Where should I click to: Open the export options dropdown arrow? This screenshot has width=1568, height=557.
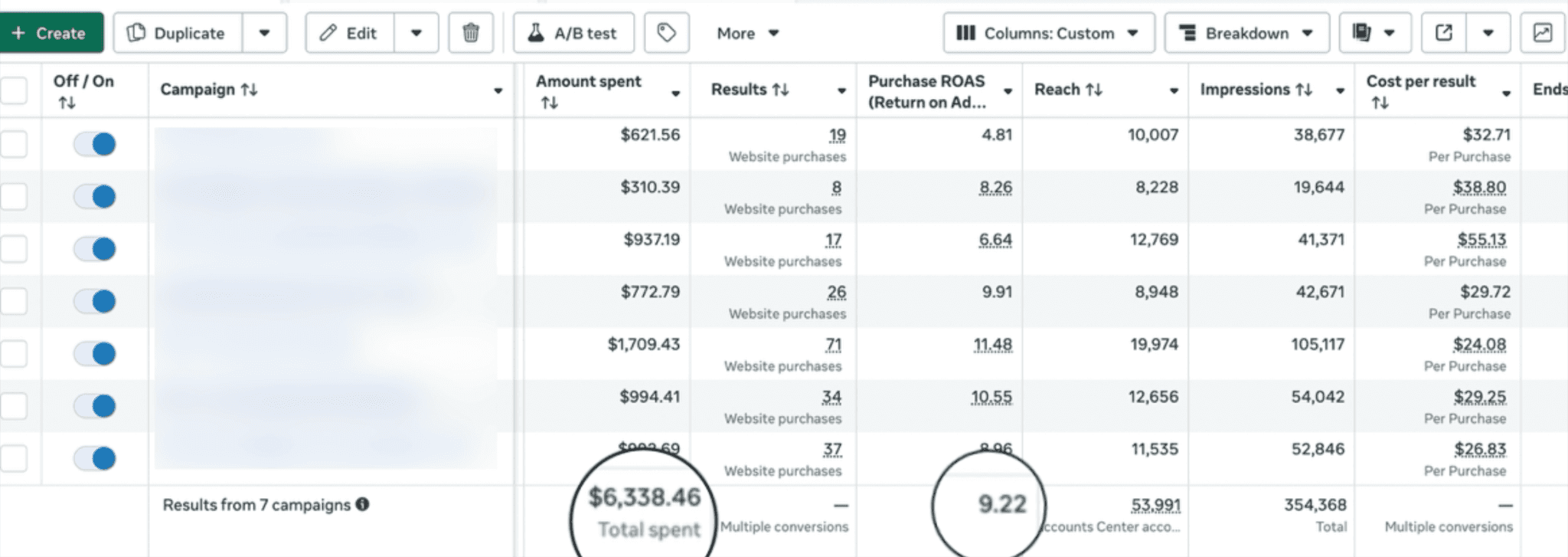click(1488, 33)
